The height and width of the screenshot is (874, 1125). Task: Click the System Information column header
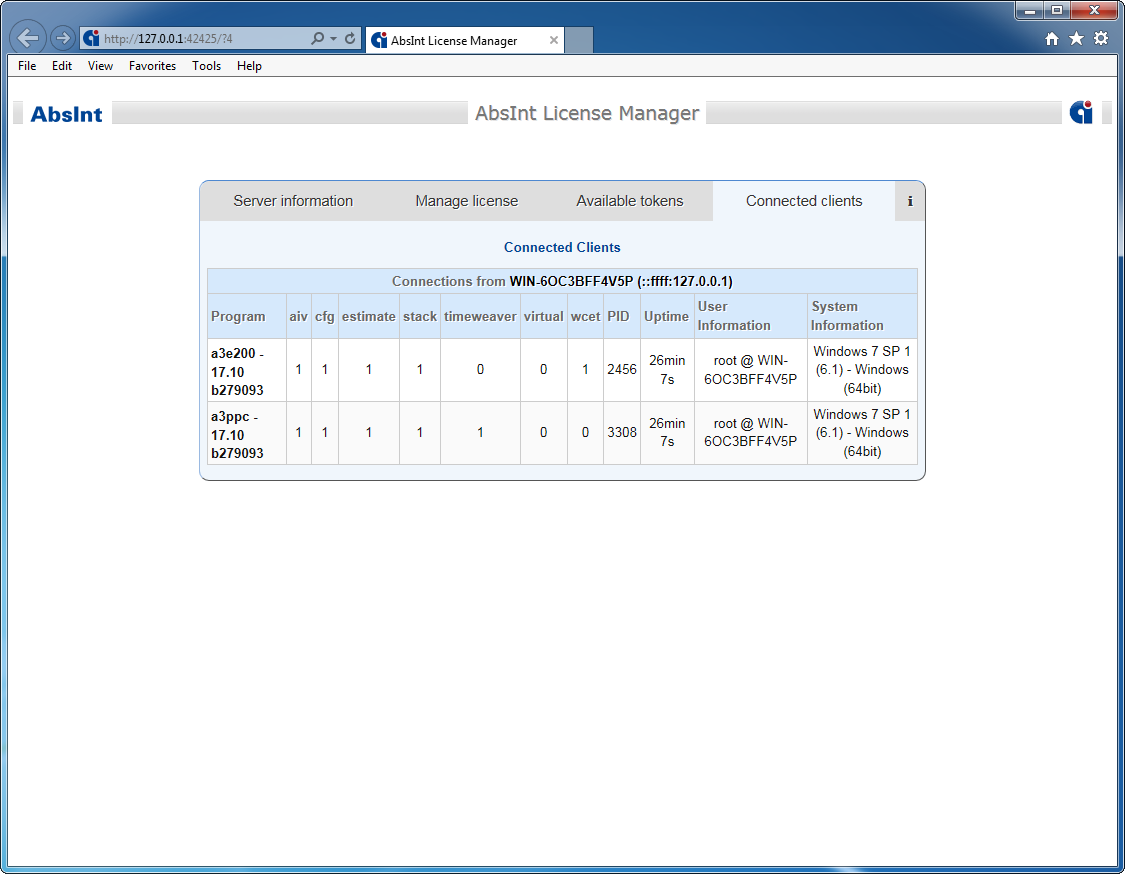pos(862,316)
